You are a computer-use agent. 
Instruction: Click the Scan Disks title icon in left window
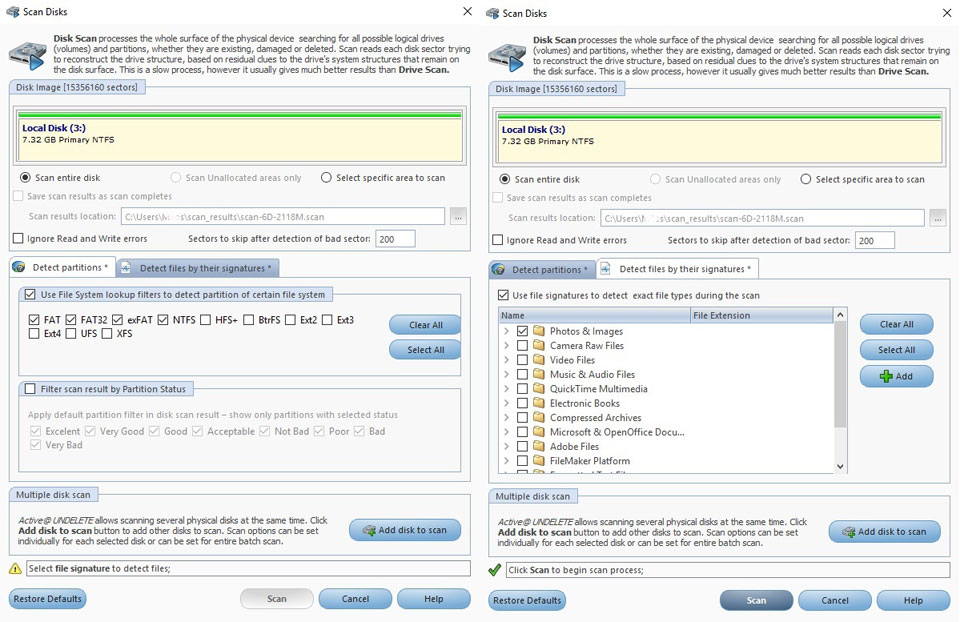pyautogui.click(x=12, y=12)
